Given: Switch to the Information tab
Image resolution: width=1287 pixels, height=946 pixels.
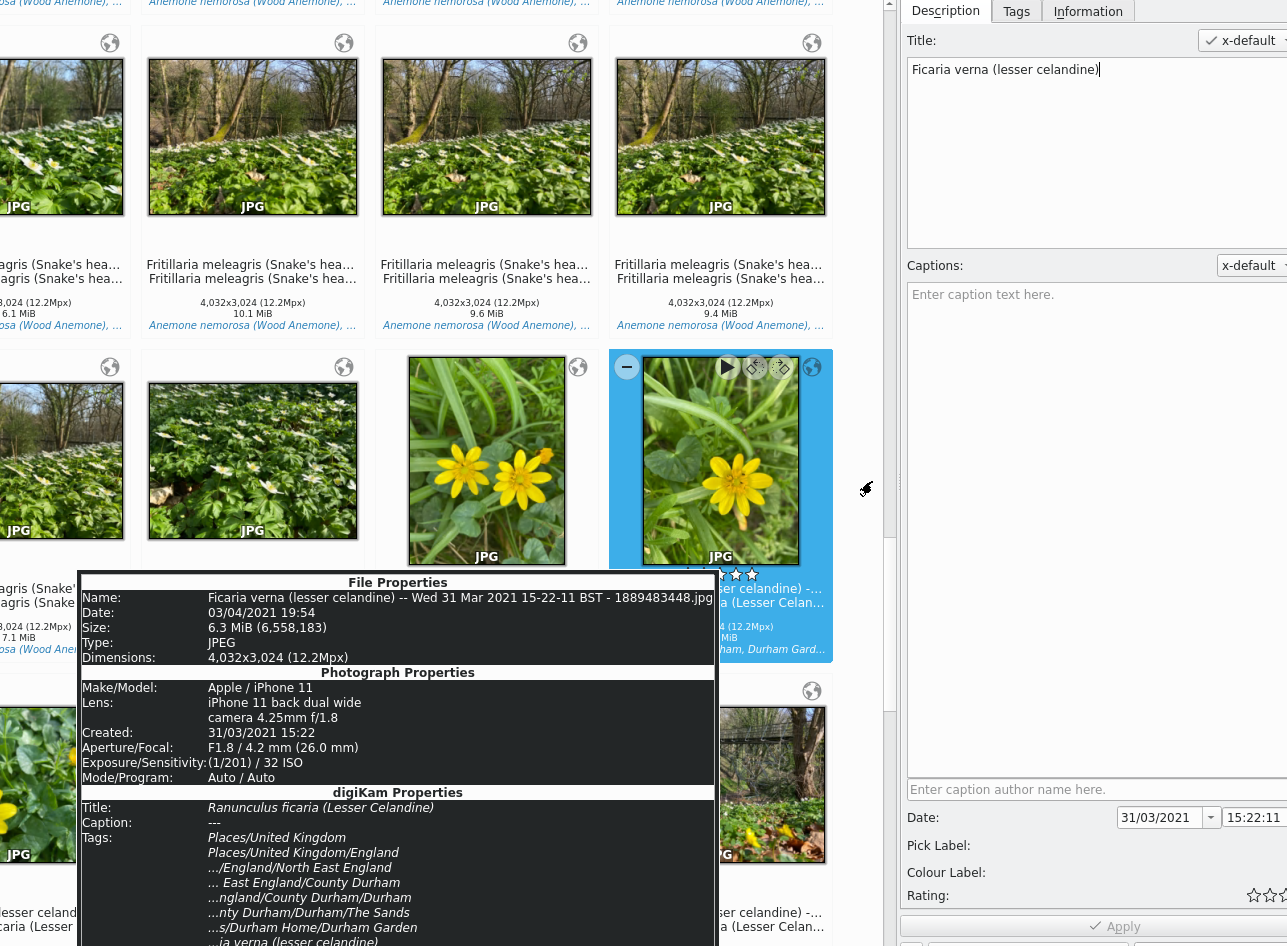Looking at the screenshot, I should tap(1088, 12).
